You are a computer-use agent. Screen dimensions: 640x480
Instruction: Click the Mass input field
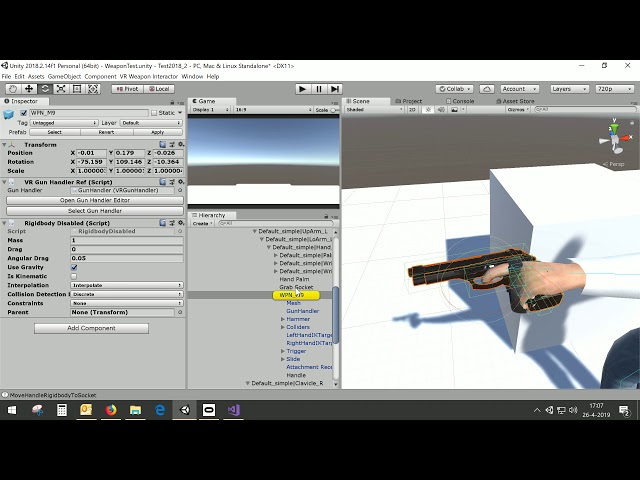[127, 240]
